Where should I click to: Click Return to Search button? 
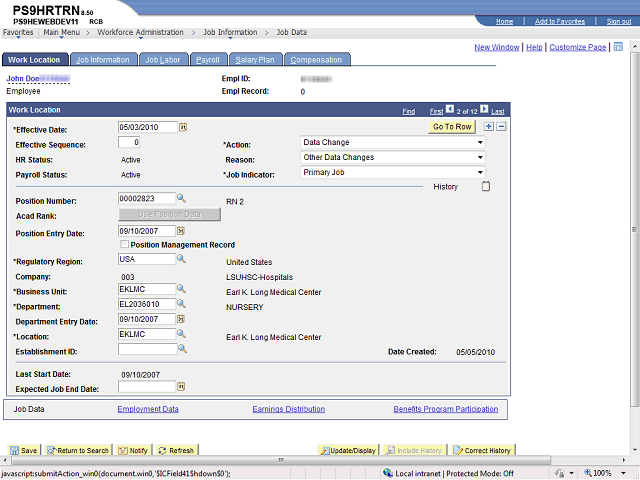tap(78, 450)
